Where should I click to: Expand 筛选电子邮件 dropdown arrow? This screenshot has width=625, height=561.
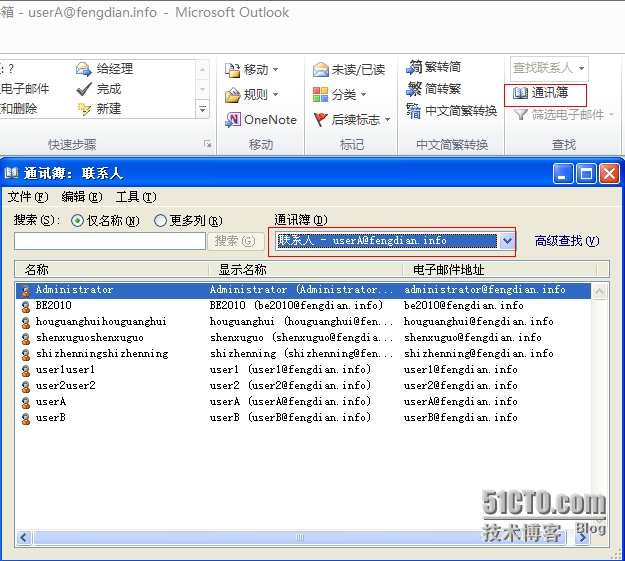(x=611, y=115)
